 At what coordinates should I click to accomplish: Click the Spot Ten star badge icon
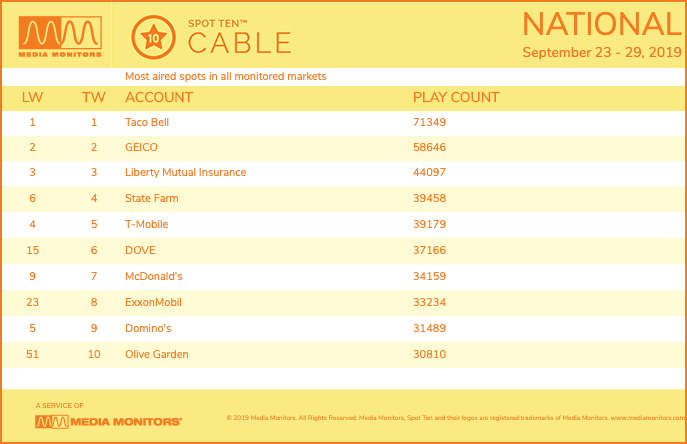pos(153,38)
